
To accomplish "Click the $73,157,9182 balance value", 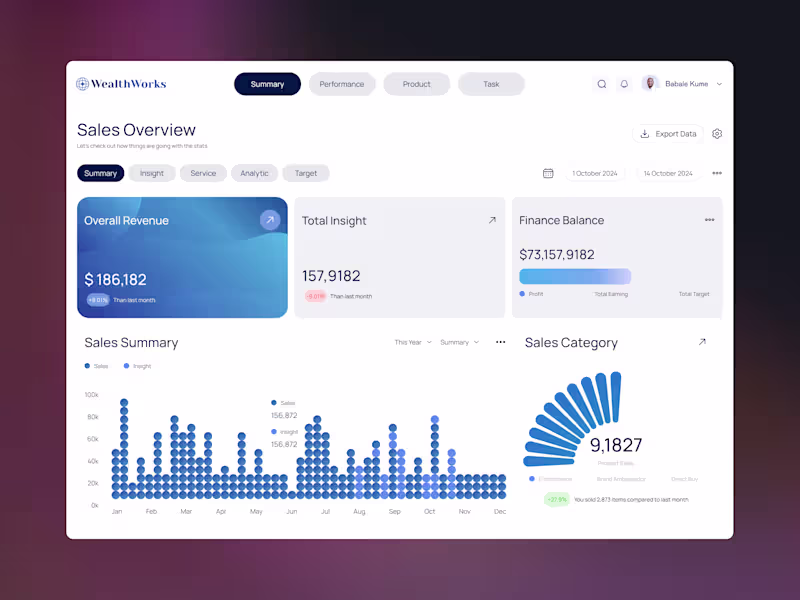I will pyautogui.click(x=557, y=254).
